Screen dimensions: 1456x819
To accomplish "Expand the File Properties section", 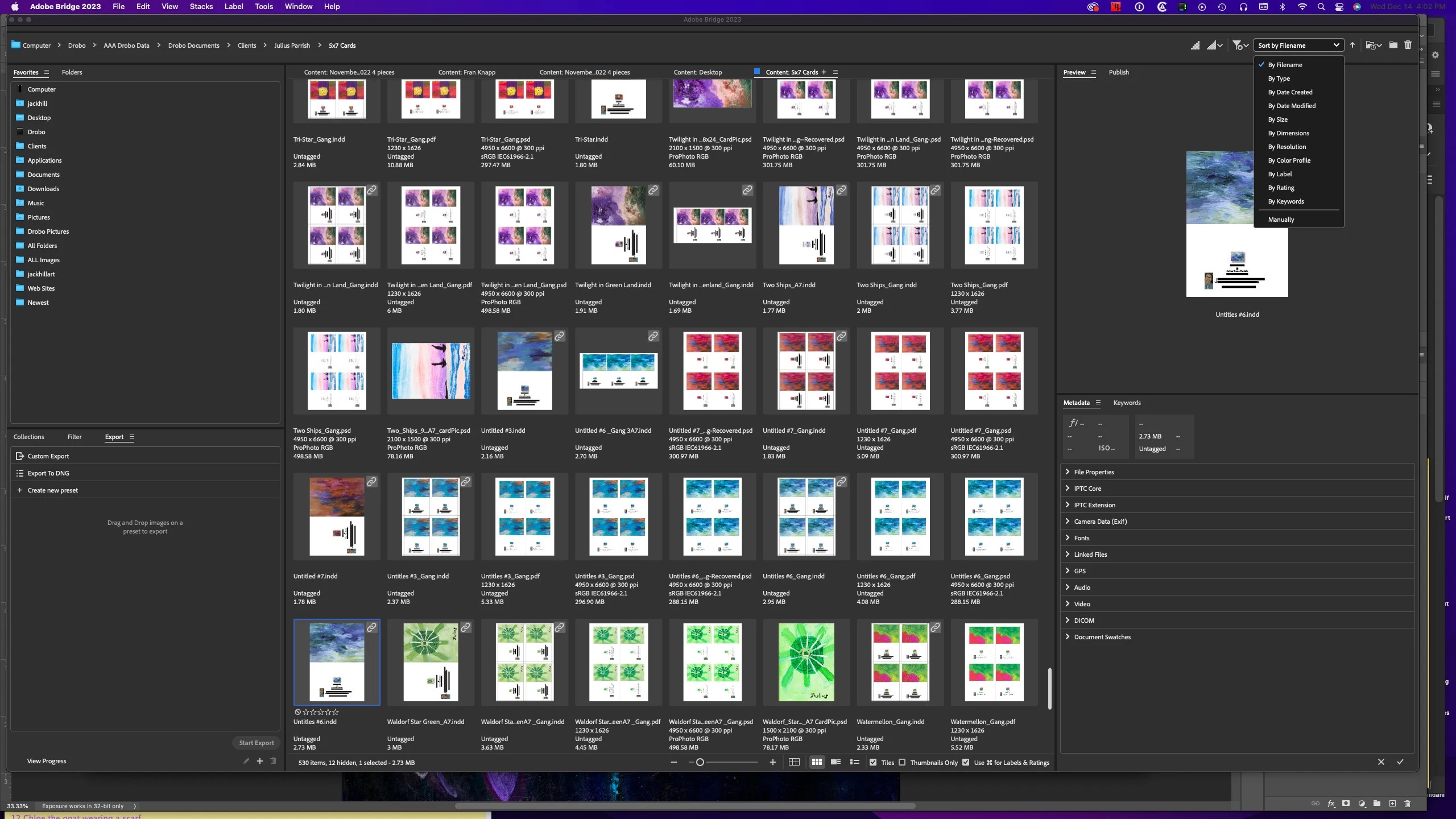I will [1094, 472].
